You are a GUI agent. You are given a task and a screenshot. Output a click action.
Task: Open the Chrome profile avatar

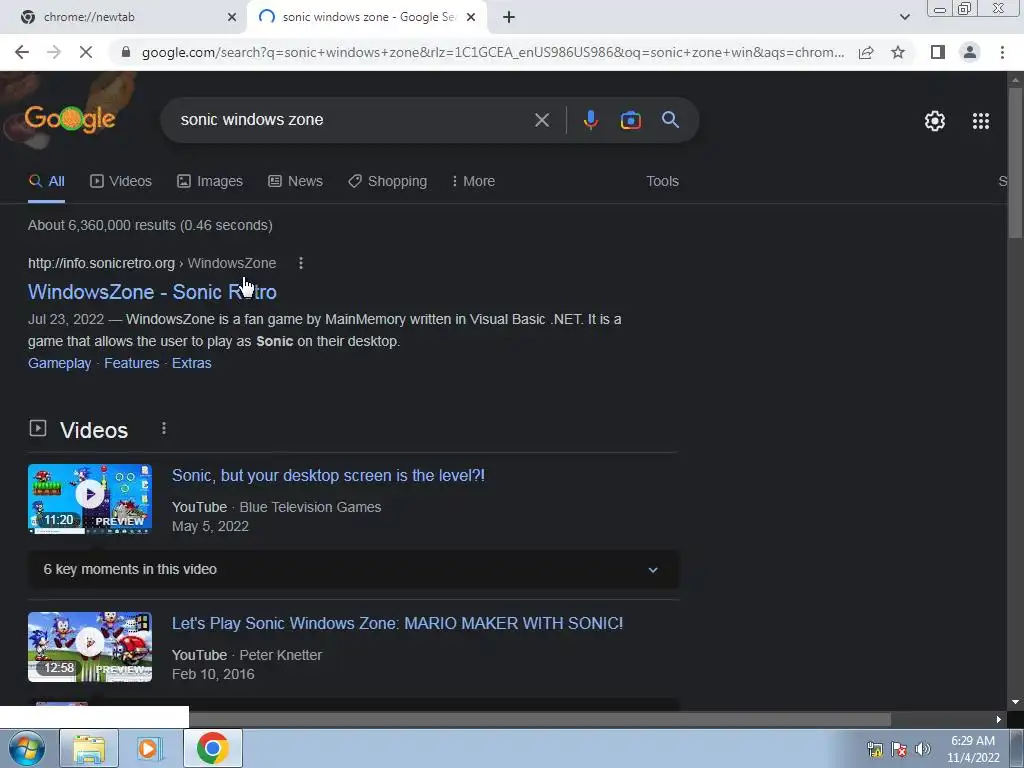970,52
